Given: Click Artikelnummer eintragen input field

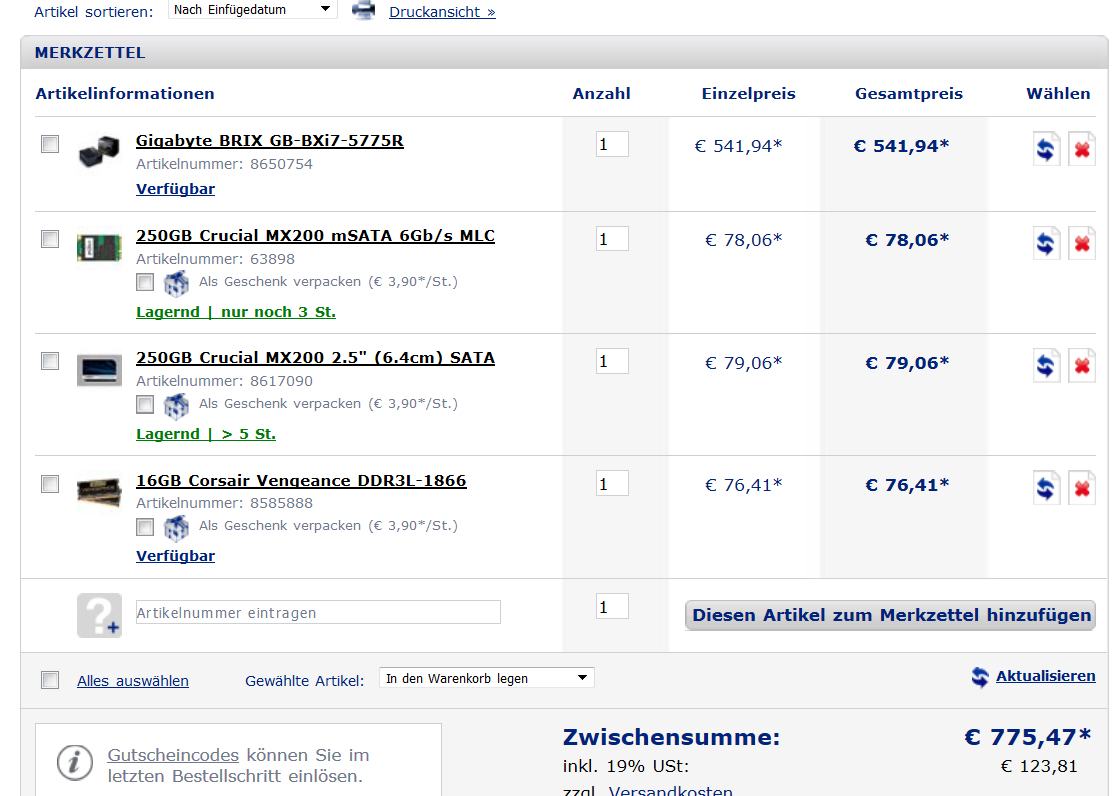Looking at the screenshot, I should (x=318, y=612).
